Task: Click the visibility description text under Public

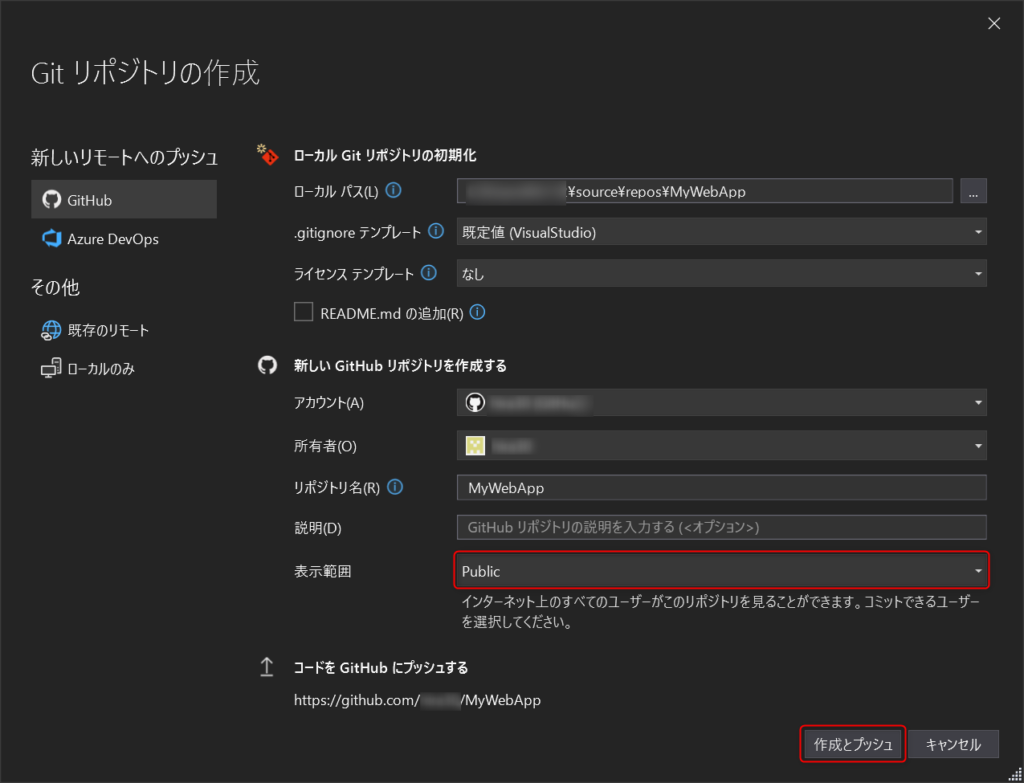Action: tap(720, 612)
